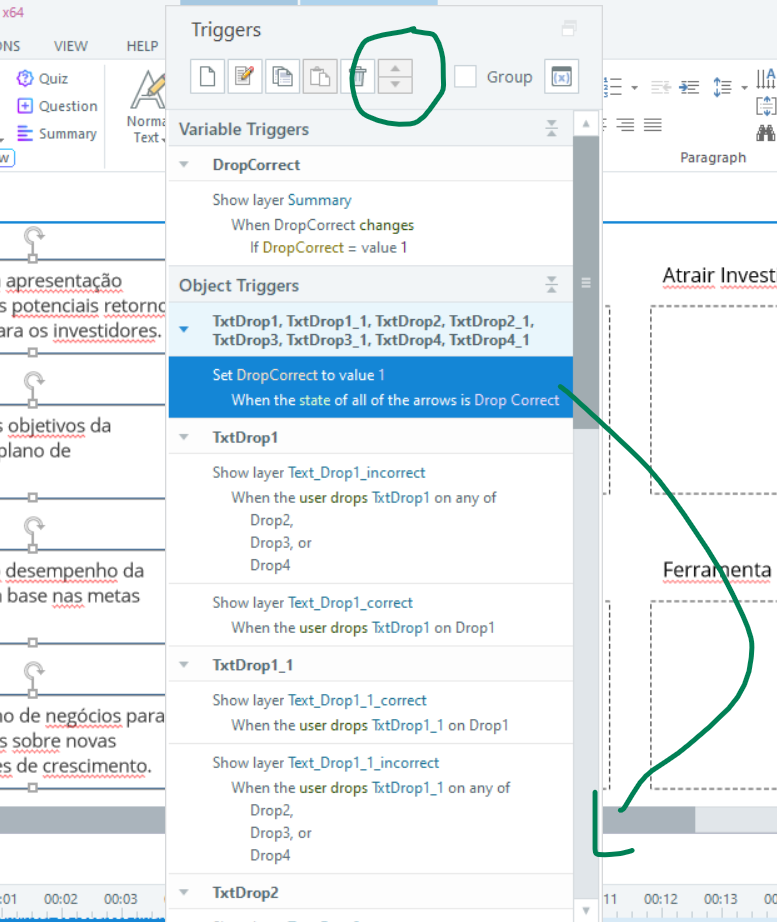777x922 pixels.
Task: Open the HELP ribbon tab
Action: pyautogui.click(x=142, y=46)
